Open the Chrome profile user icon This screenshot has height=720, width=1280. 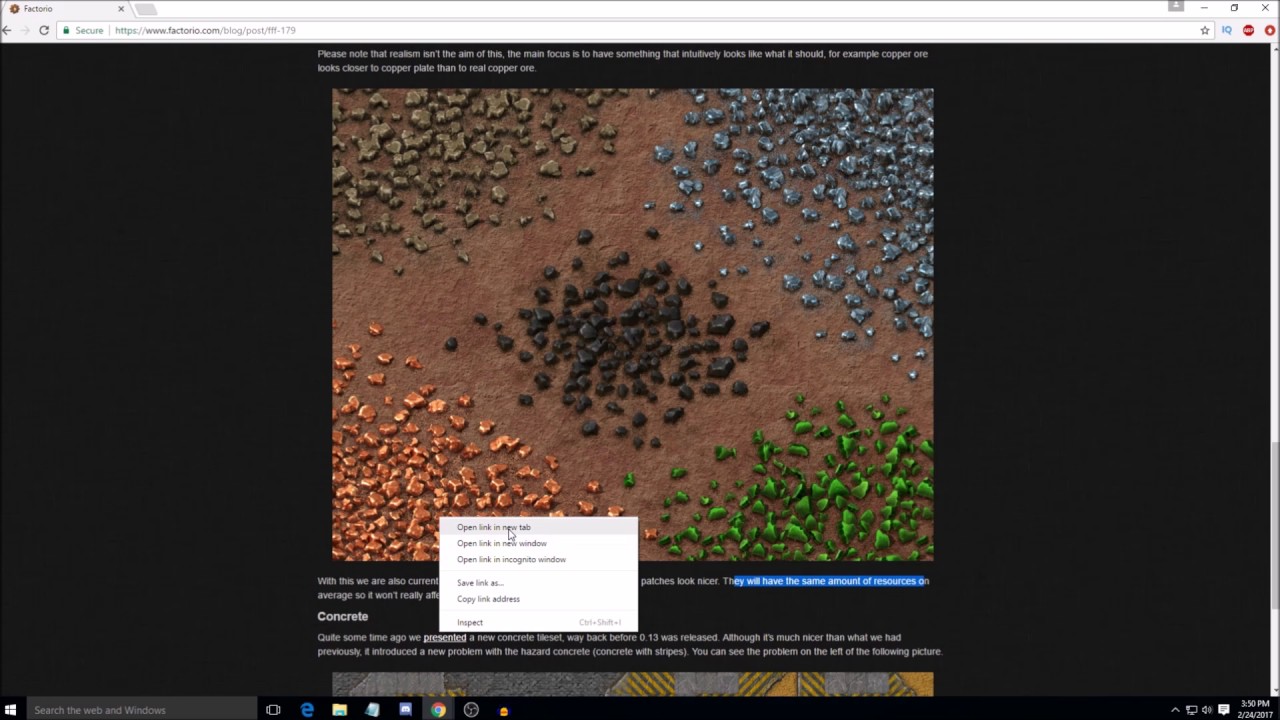pos(1176,7)
